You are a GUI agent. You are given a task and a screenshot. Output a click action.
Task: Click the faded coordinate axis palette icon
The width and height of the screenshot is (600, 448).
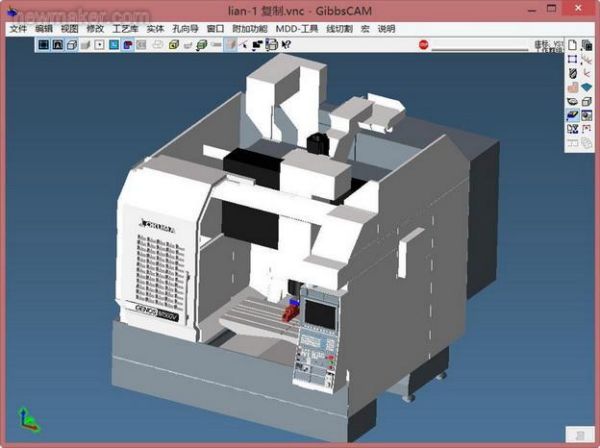(x=586, y=73)
